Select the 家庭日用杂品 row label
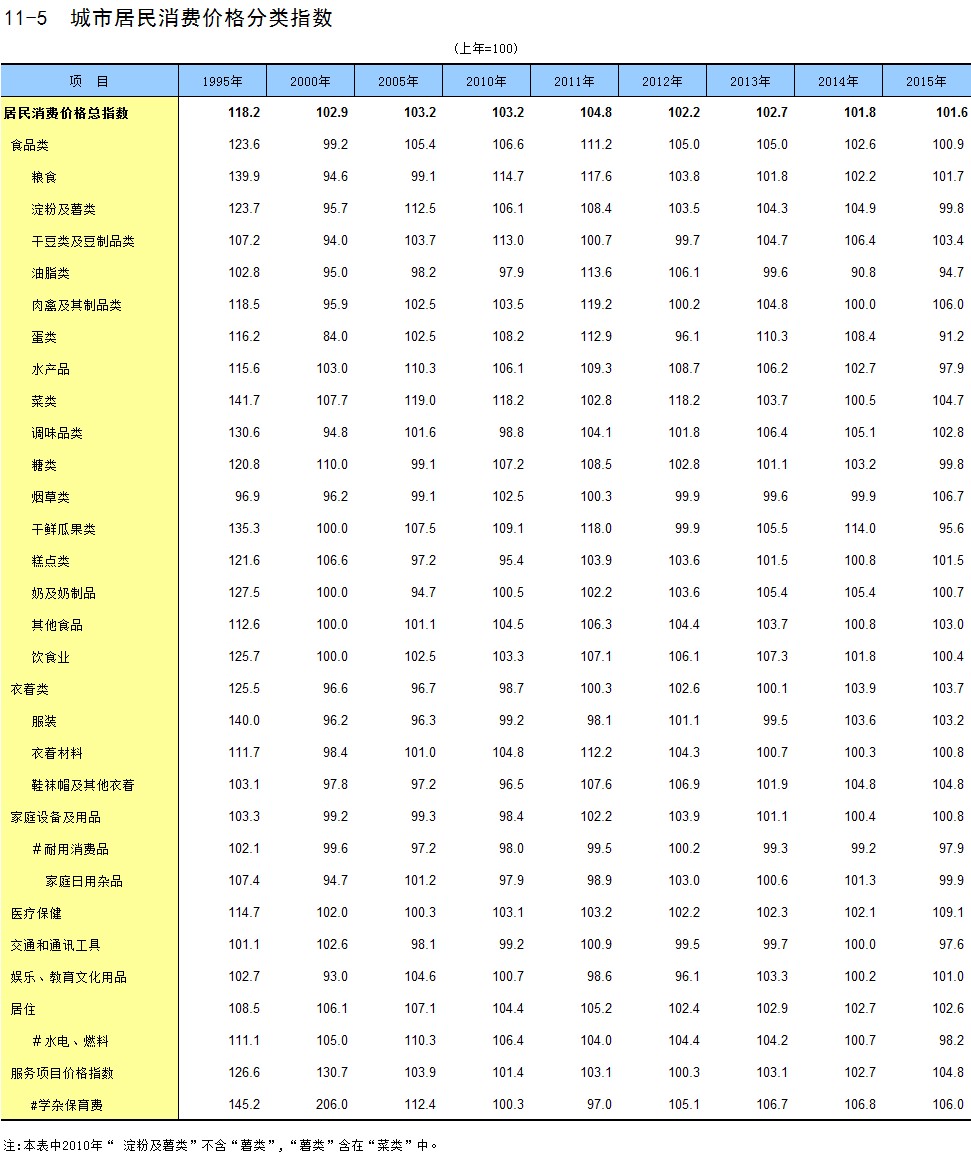The height and width of the screenshot is (1153, 971). [84, 881]
